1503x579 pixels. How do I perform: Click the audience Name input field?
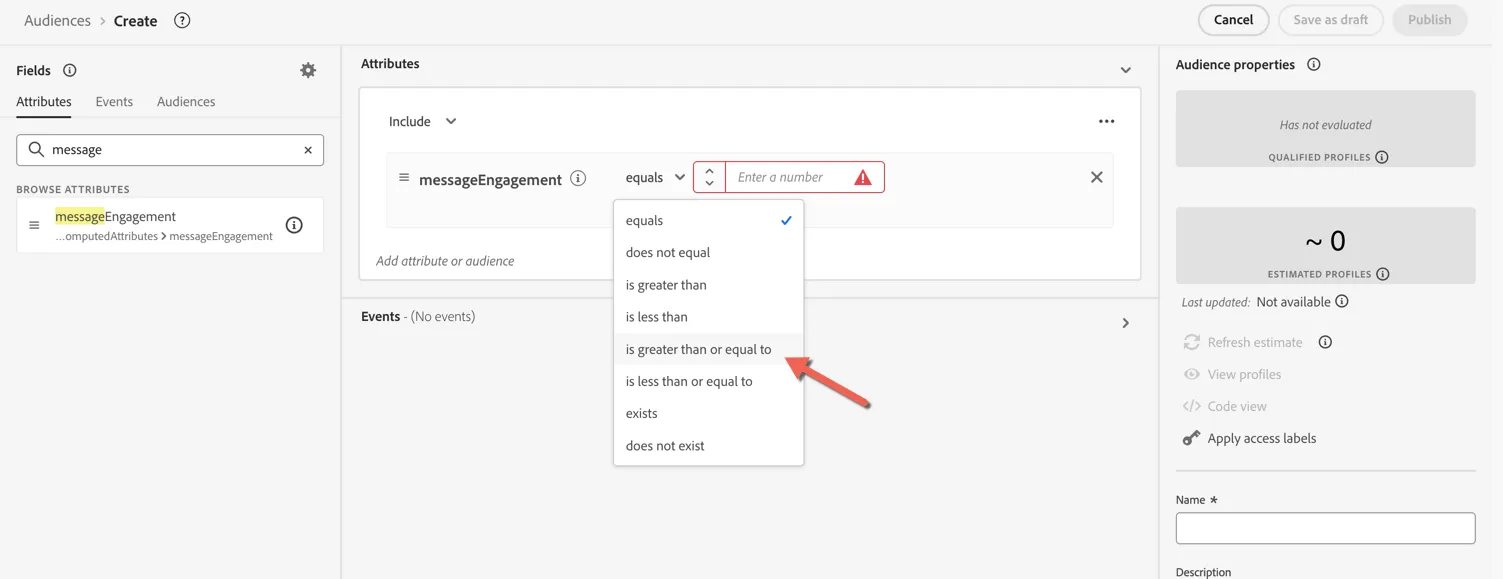pyautogui.click(x=1325, y=528)
